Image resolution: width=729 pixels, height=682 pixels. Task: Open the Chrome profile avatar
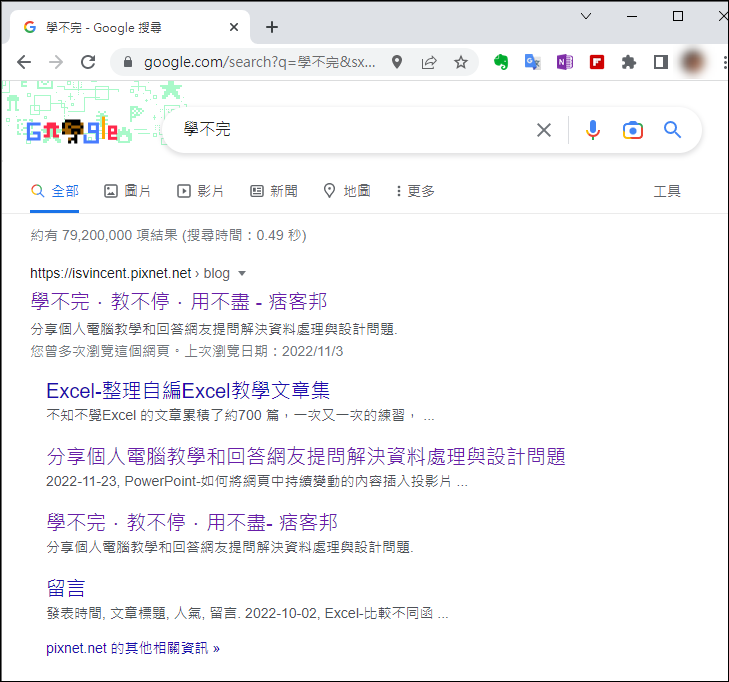point(692,62)
